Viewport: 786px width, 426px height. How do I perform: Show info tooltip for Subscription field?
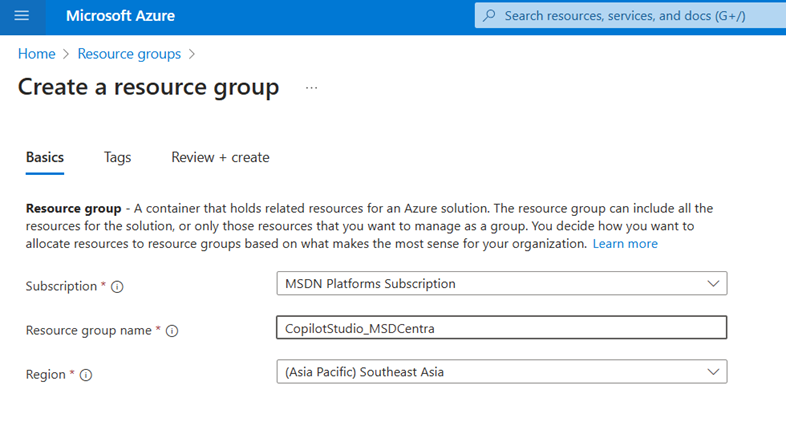tap(117, 287)
